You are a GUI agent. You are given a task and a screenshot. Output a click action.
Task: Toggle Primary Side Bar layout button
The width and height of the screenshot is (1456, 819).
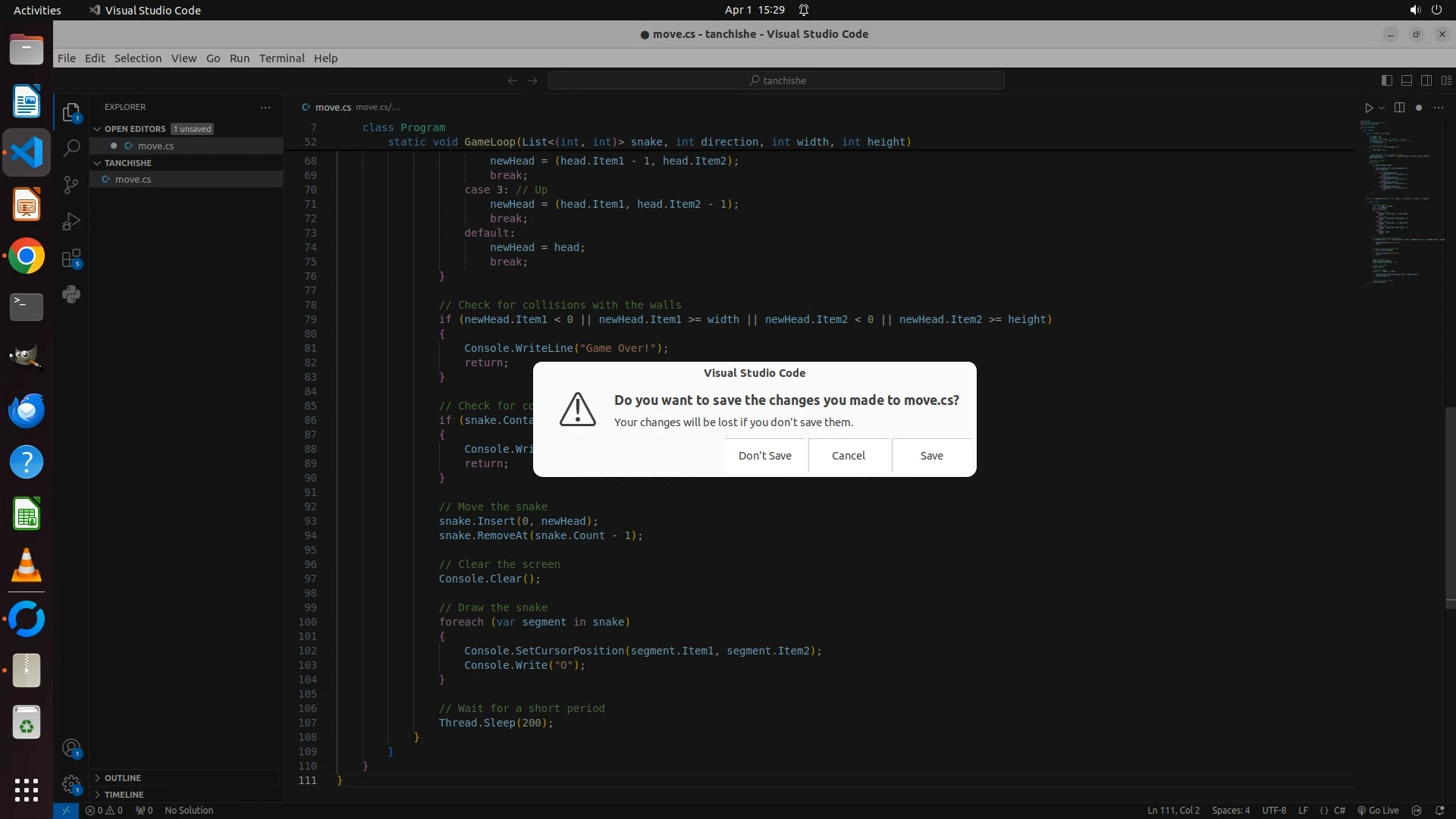[1387, 80]
